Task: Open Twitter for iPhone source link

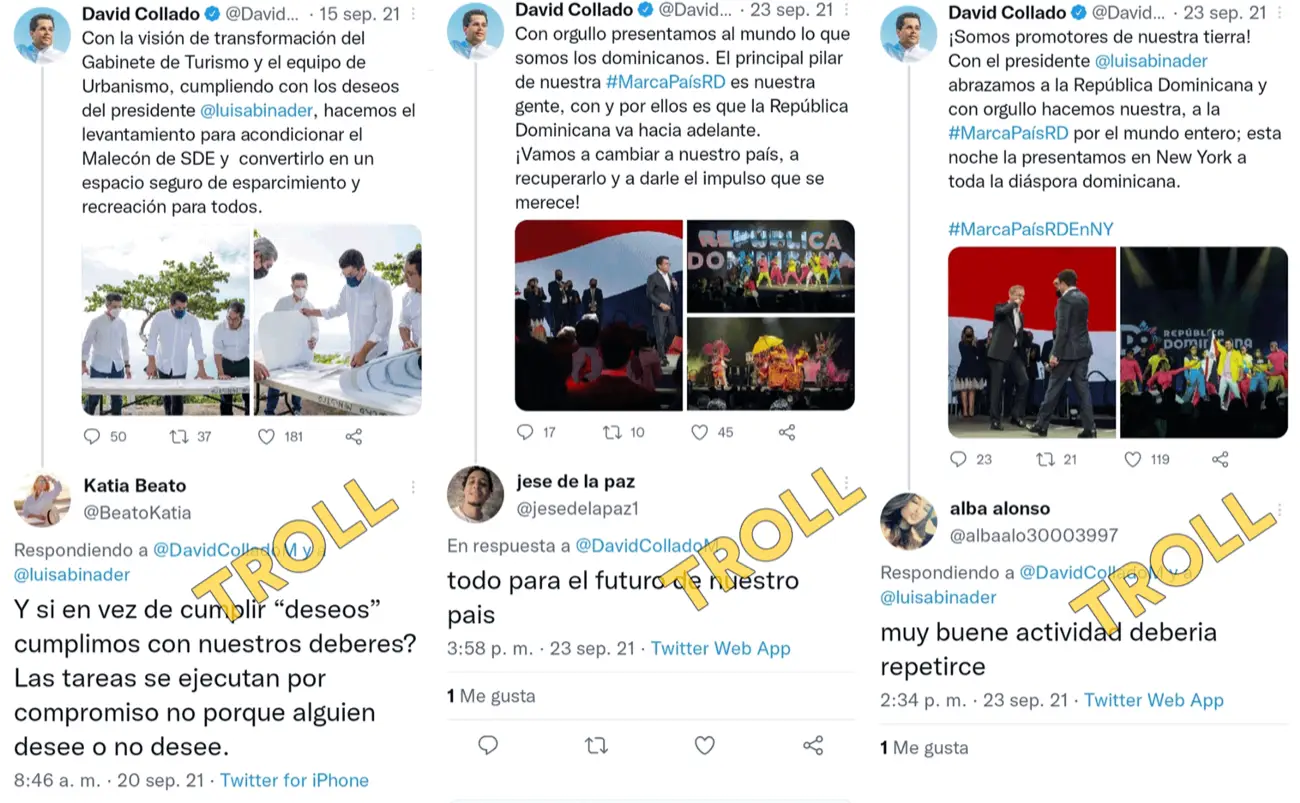Action: [294, 780]
